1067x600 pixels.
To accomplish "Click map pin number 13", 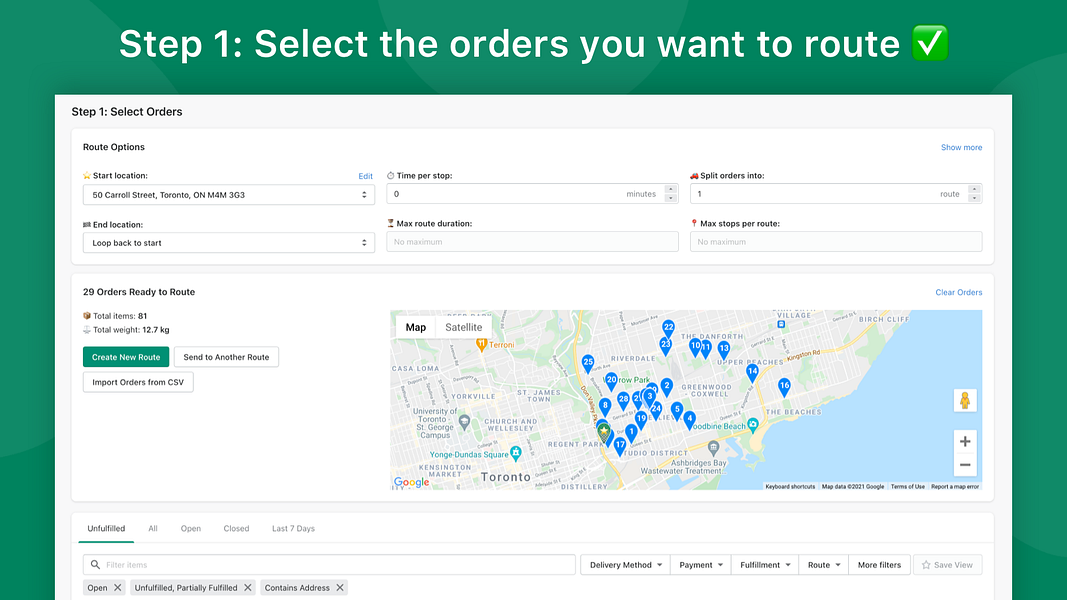I will [723, 350].
